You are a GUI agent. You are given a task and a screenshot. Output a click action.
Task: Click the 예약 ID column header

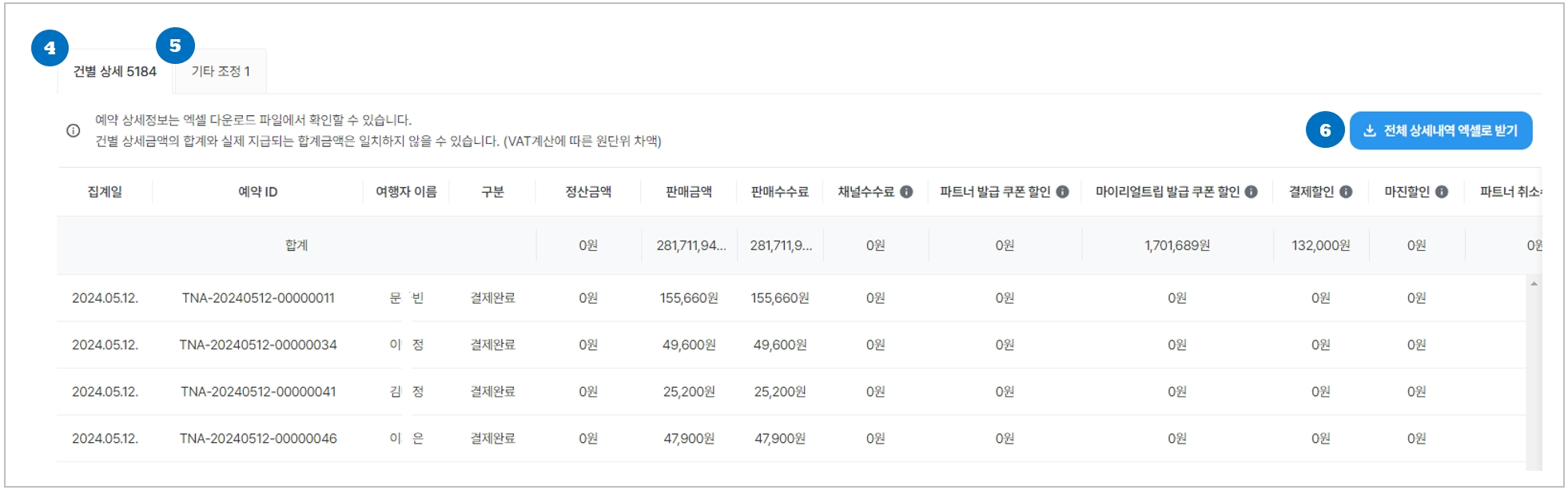pos(259,192)
